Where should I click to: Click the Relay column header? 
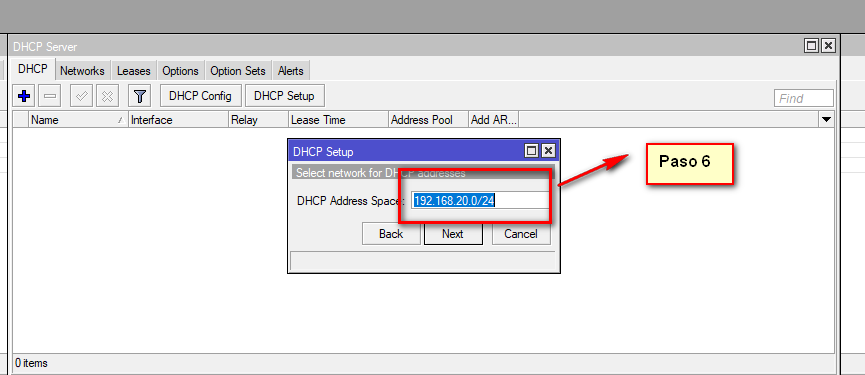[x=258, y=120]
